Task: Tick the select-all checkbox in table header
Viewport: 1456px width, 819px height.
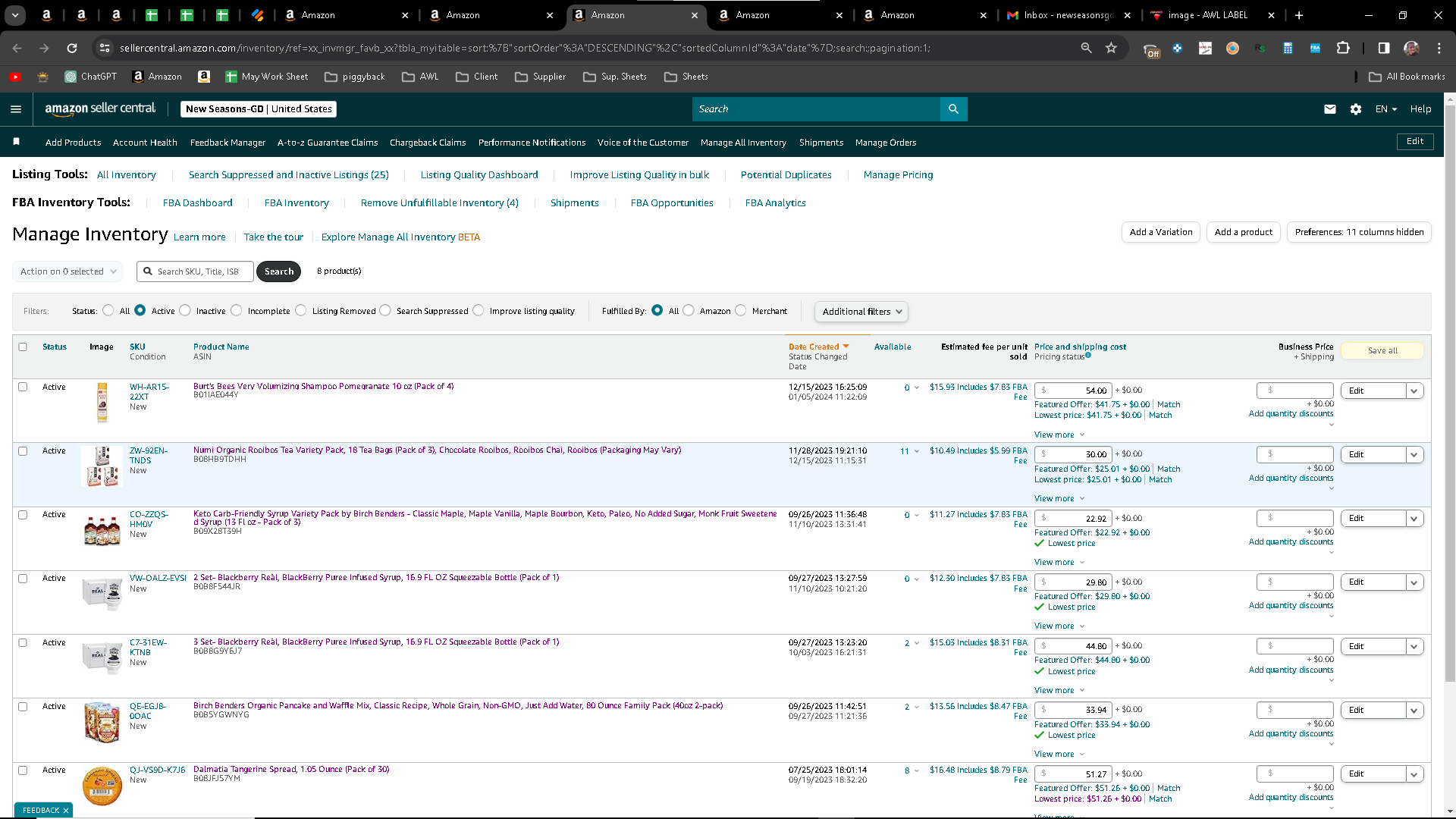Action: point(23,347)
